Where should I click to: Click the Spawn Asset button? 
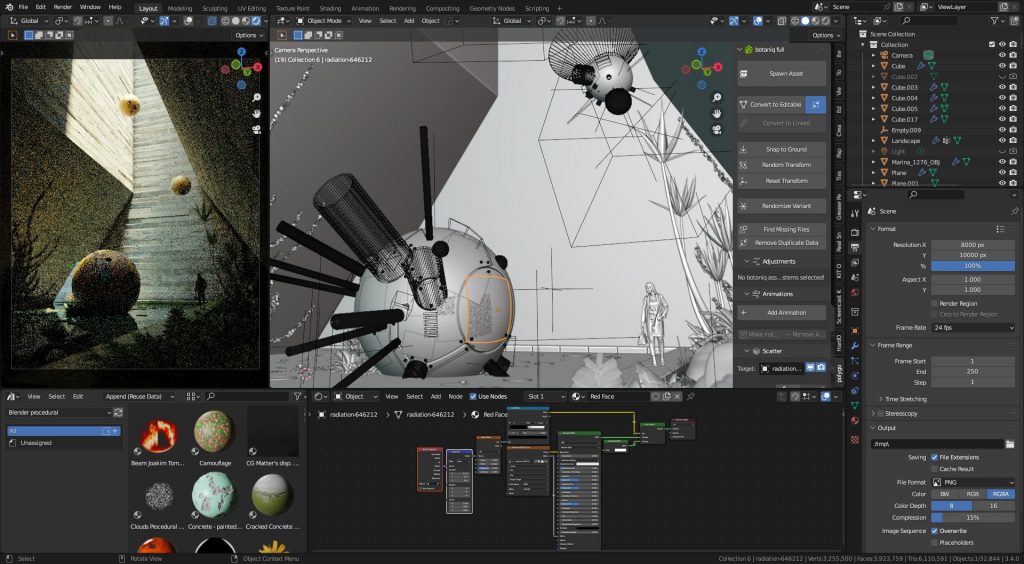click(x=782, y=74)
